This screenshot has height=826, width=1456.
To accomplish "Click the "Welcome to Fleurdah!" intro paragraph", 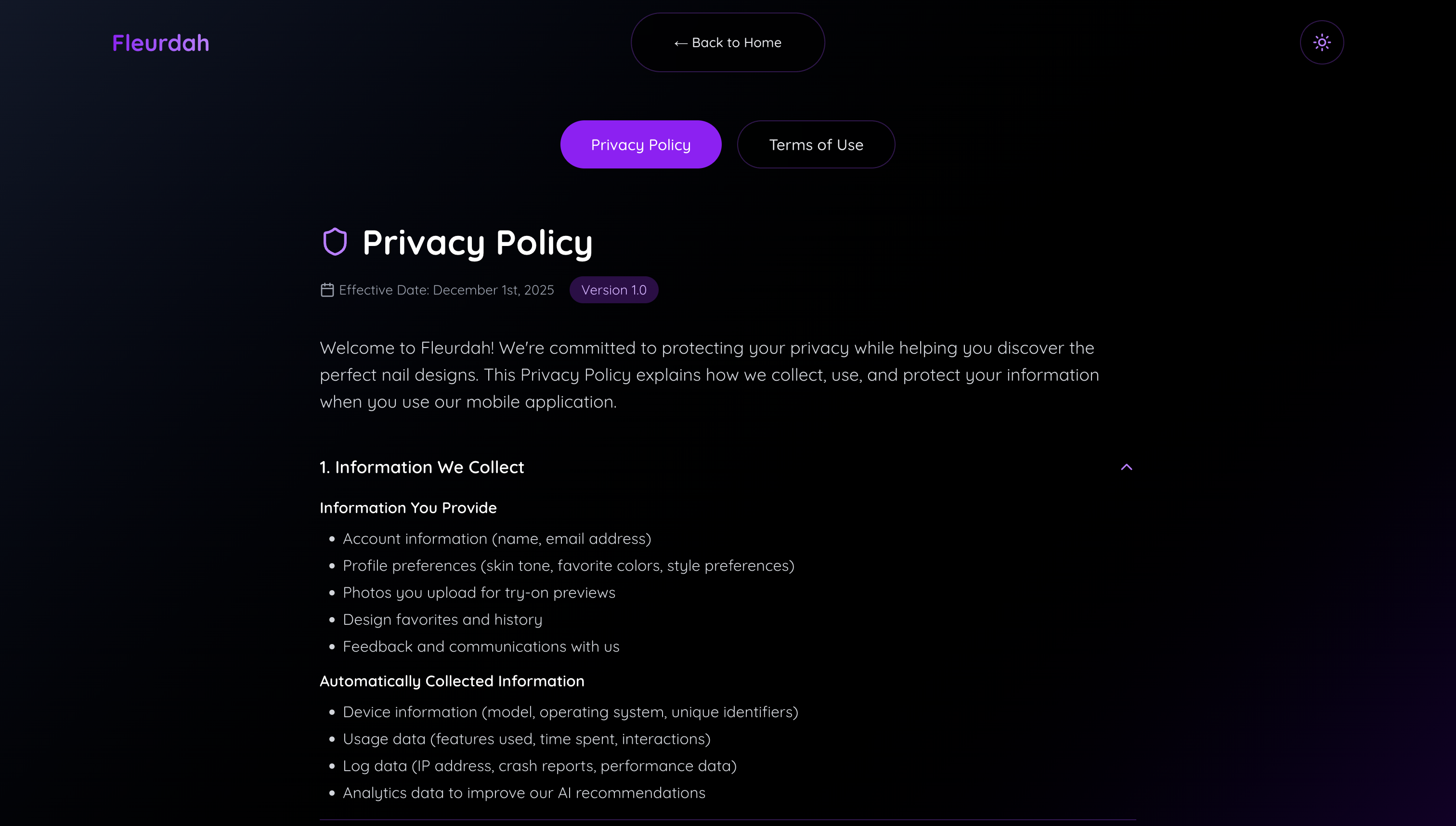I will click(709, 374).
